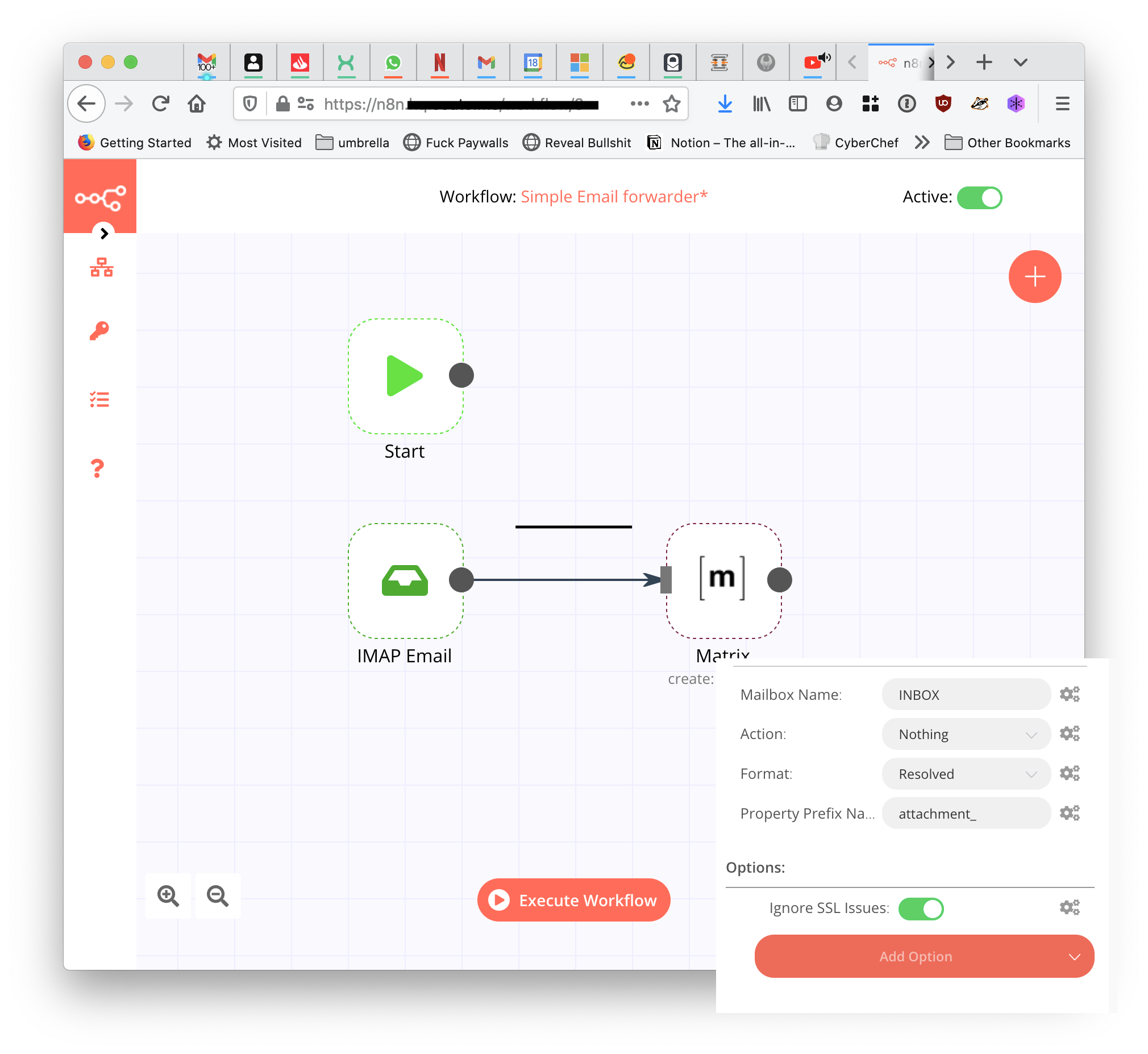Click the gears icon beside Mailbox Name

[1069, 694]
